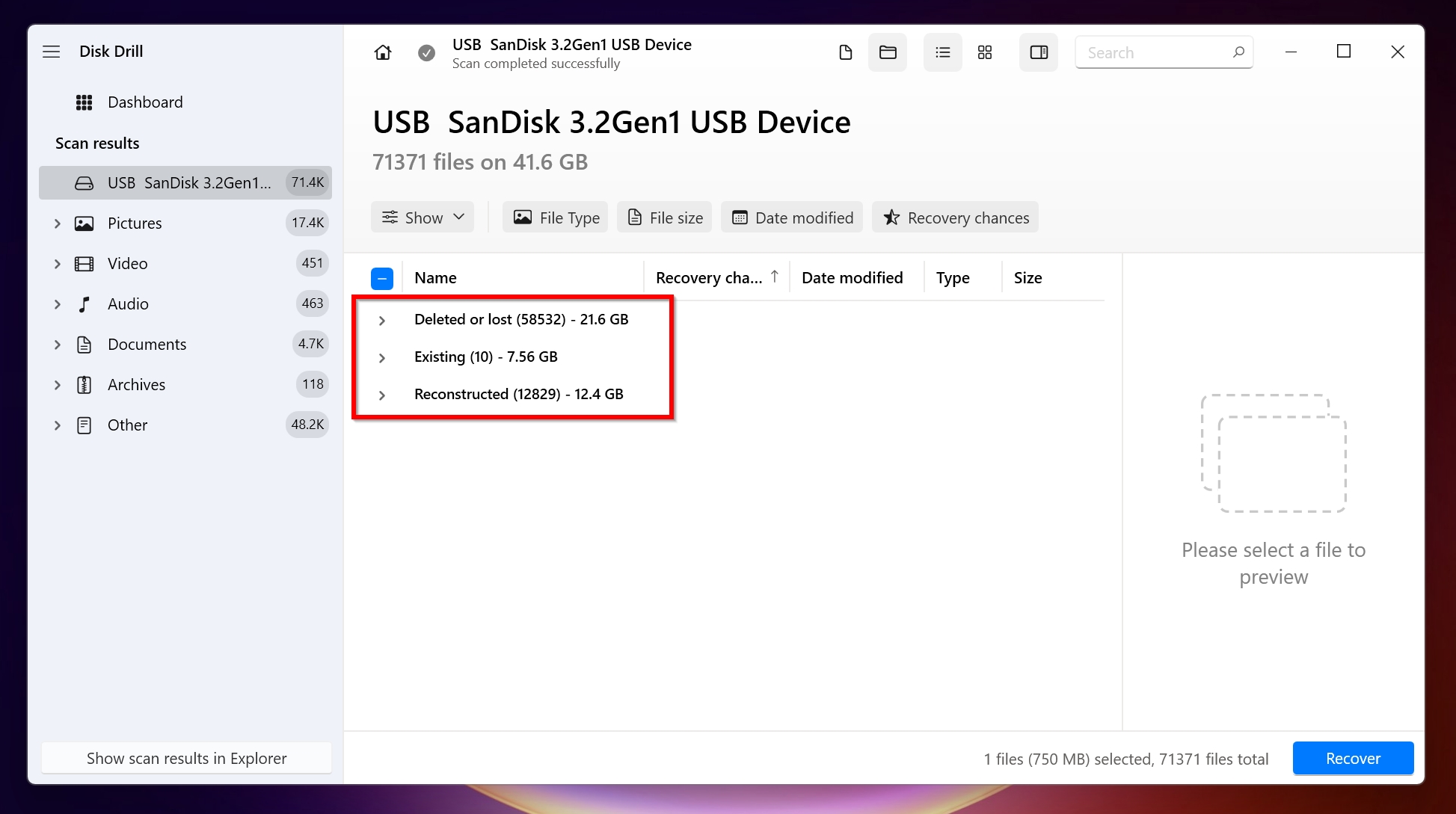Expand the Existing files category

pos(382,357)
